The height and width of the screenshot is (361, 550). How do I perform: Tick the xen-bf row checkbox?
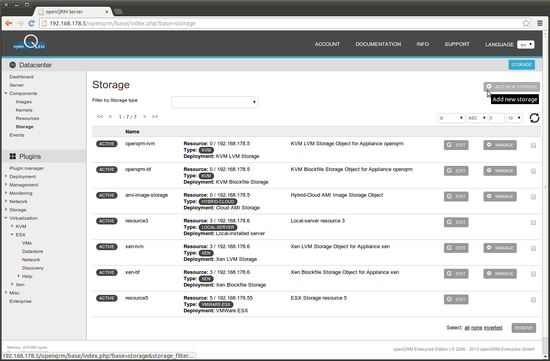[533, 274]
